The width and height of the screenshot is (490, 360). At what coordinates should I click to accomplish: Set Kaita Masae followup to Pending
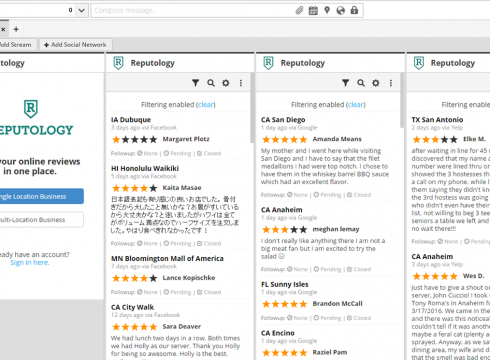177,243
